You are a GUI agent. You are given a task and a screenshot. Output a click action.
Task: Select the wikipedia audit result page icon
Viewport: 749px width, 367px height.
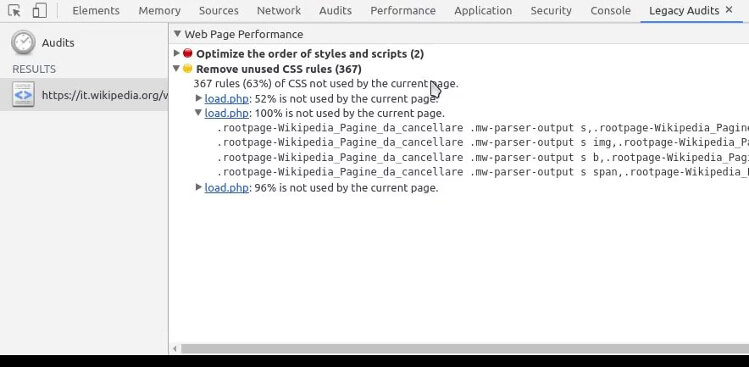point(23,95)
